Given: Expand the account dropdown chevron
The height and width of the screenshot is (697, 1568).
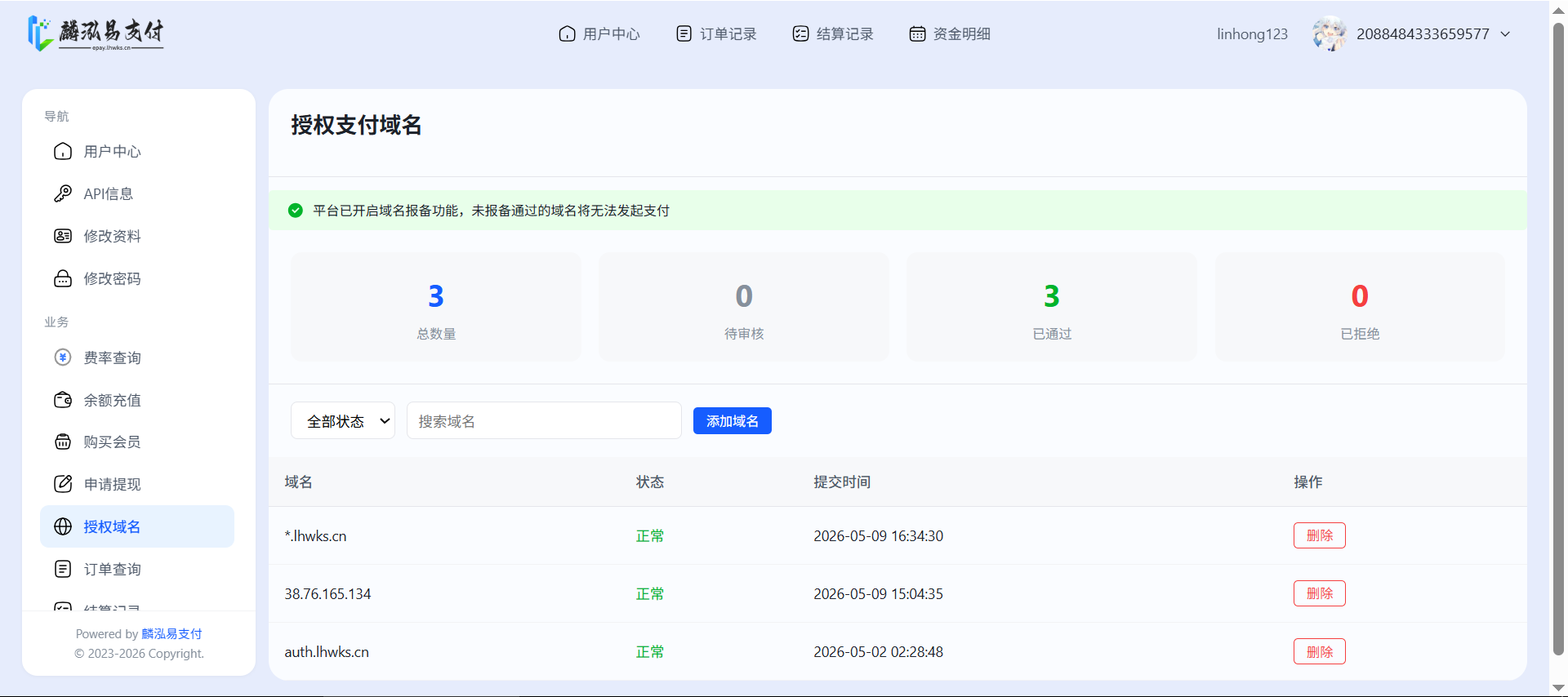Looking at the screenshot, I should pos(1505,34).
